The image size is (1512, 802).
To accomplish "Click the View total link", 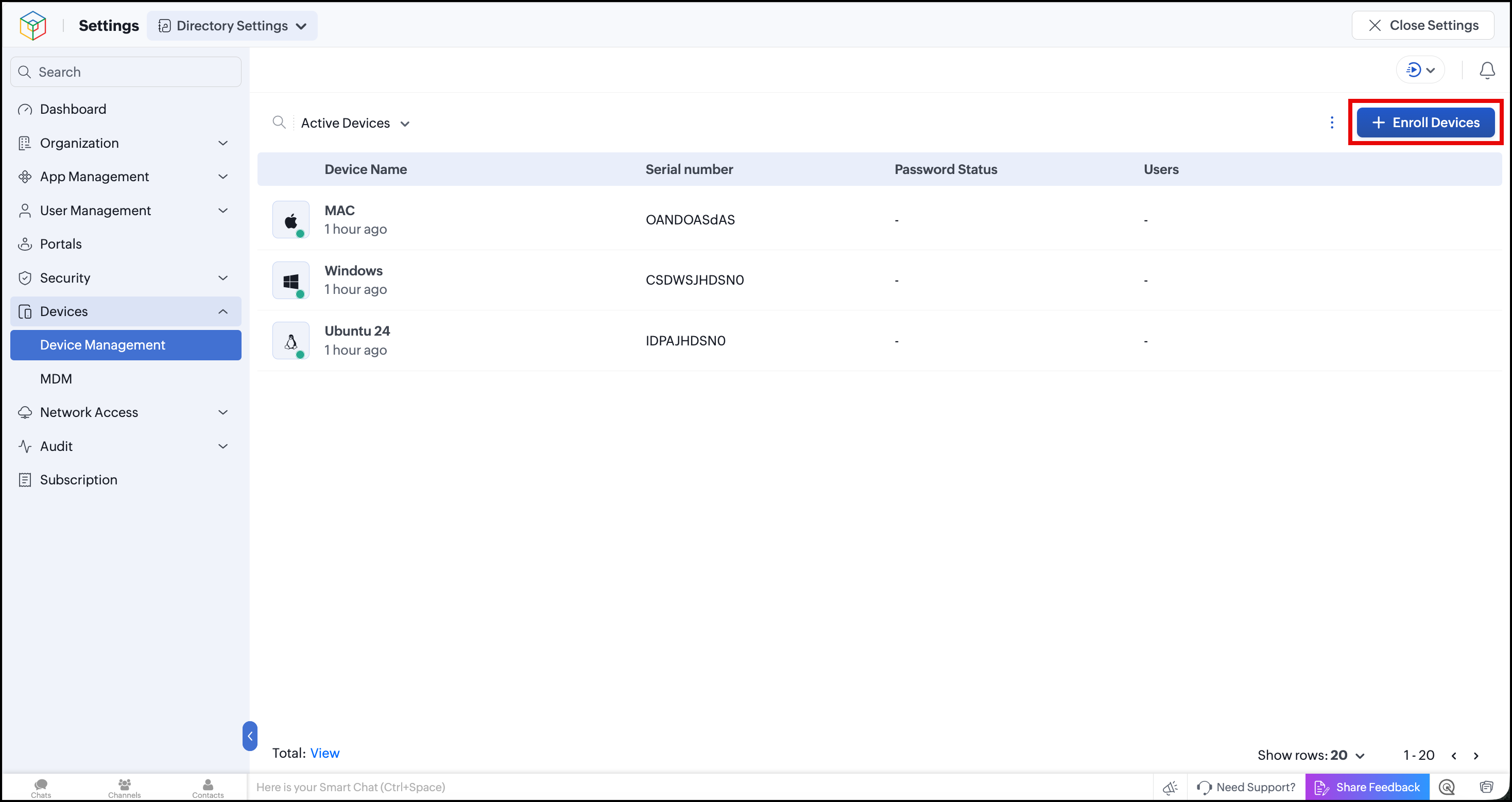I will click(324, 753).
